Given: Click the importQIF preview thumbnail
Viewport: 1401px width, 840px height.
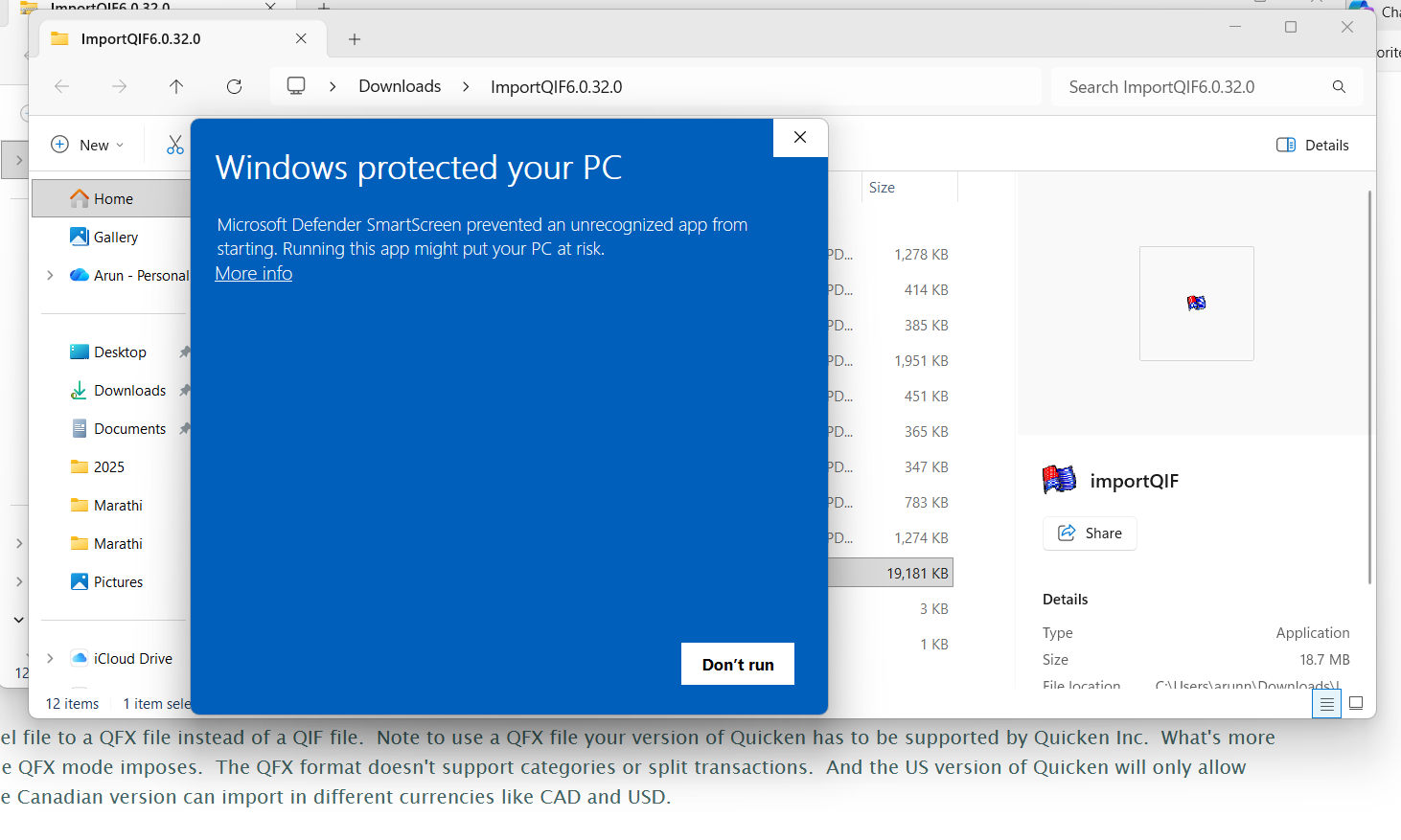Looking at the screenshot, I should 1196,304.
